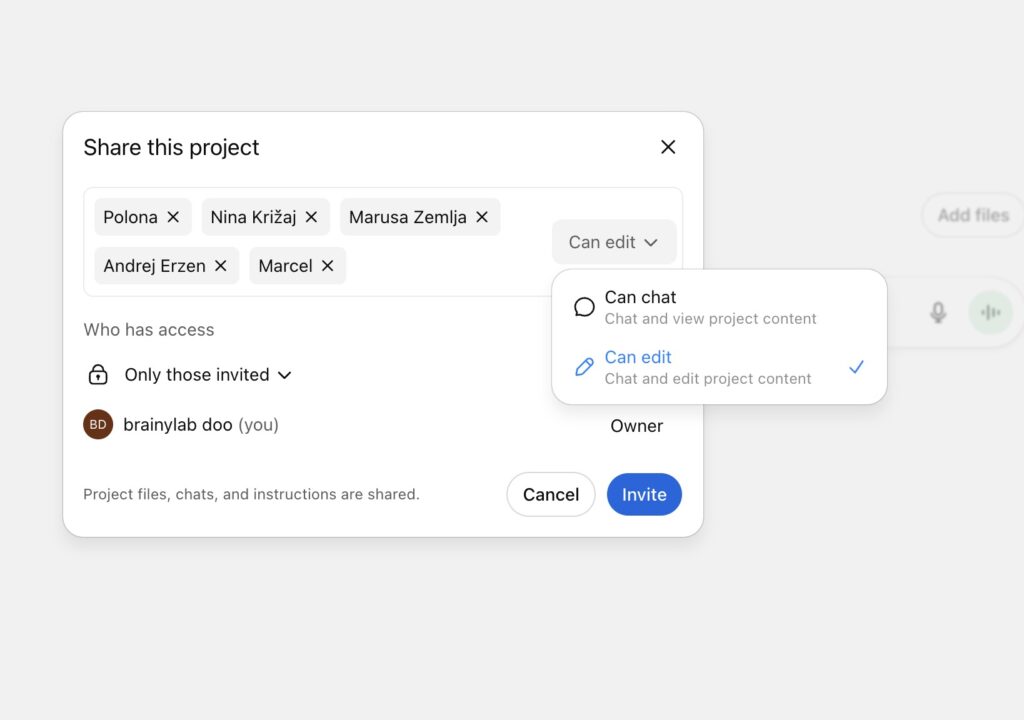Click the lock icon
The image size is (1024, 720).
(98, 375)
